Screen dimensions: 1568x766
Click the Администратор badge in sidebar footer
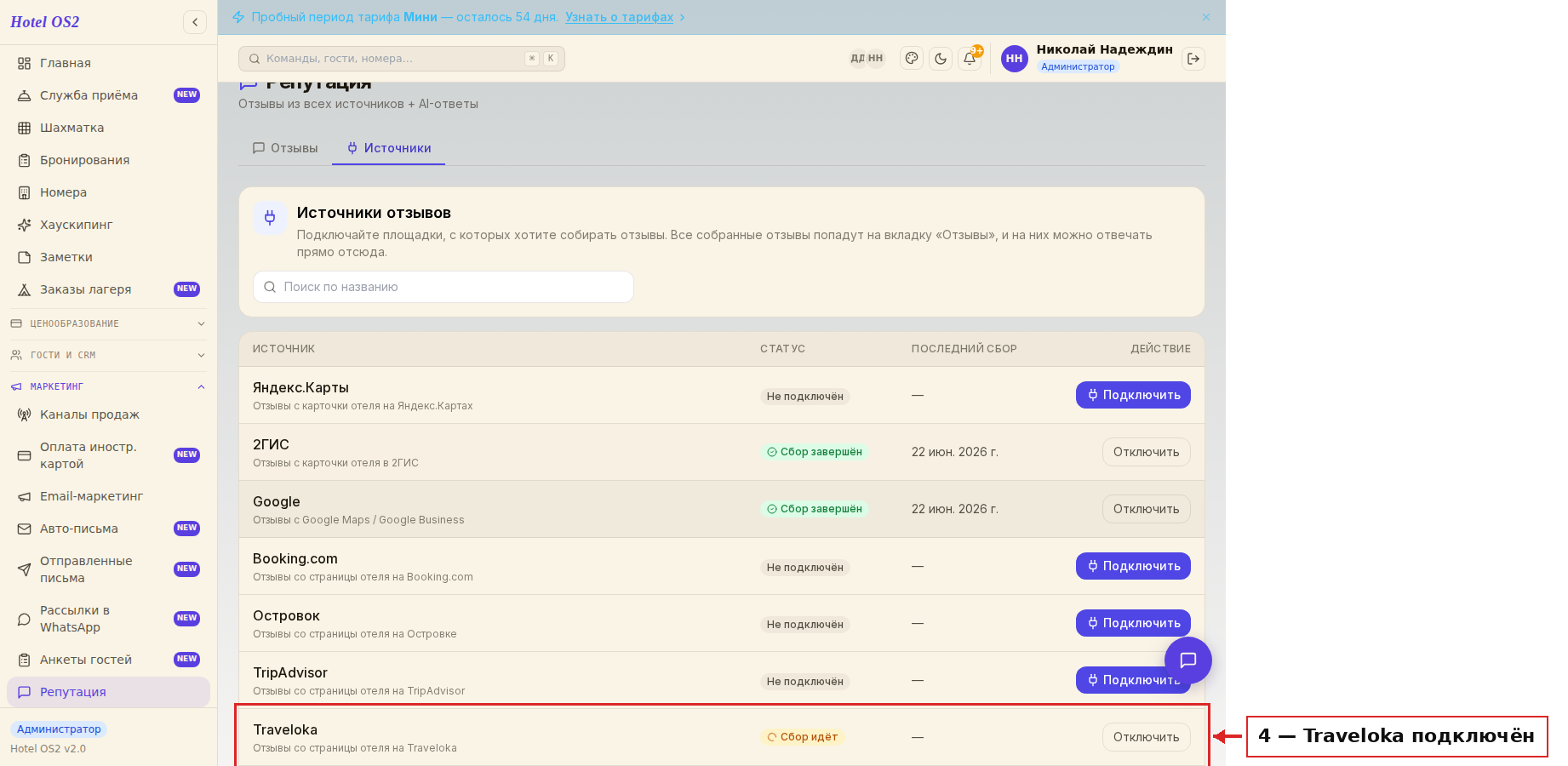pyautogui.click(x=59, y=729)
